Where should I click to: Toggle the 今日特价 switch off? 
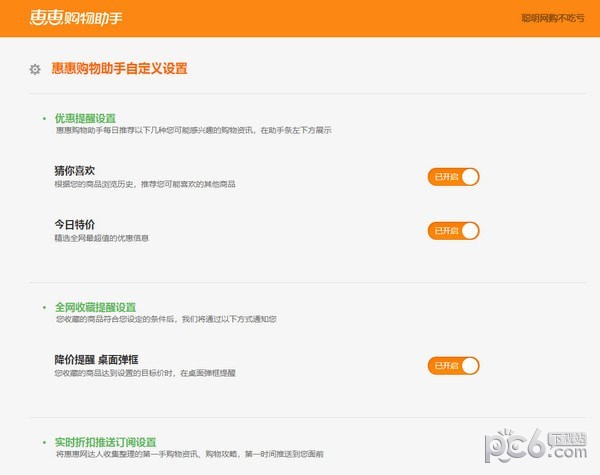[453, 231]
